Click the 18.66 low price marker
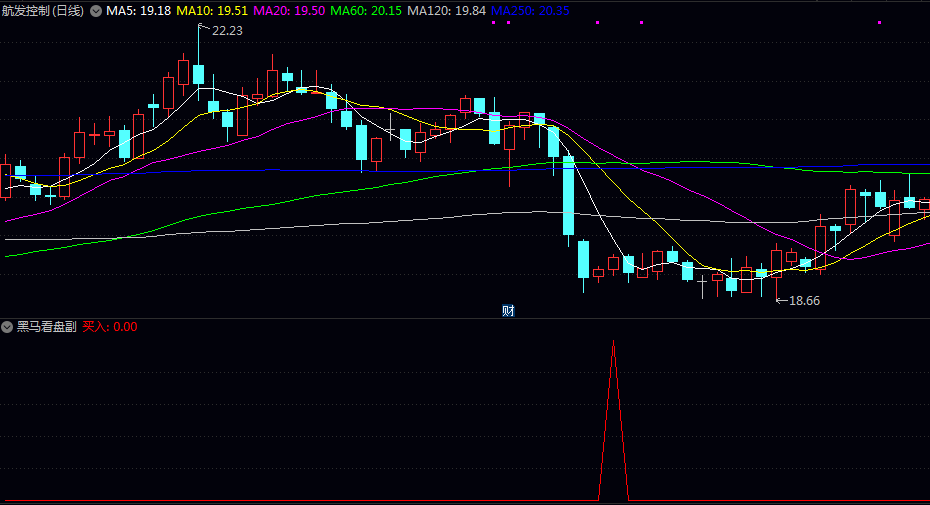Image resolution: width=930 pixels, height=505 pixels. pos(804,300)
